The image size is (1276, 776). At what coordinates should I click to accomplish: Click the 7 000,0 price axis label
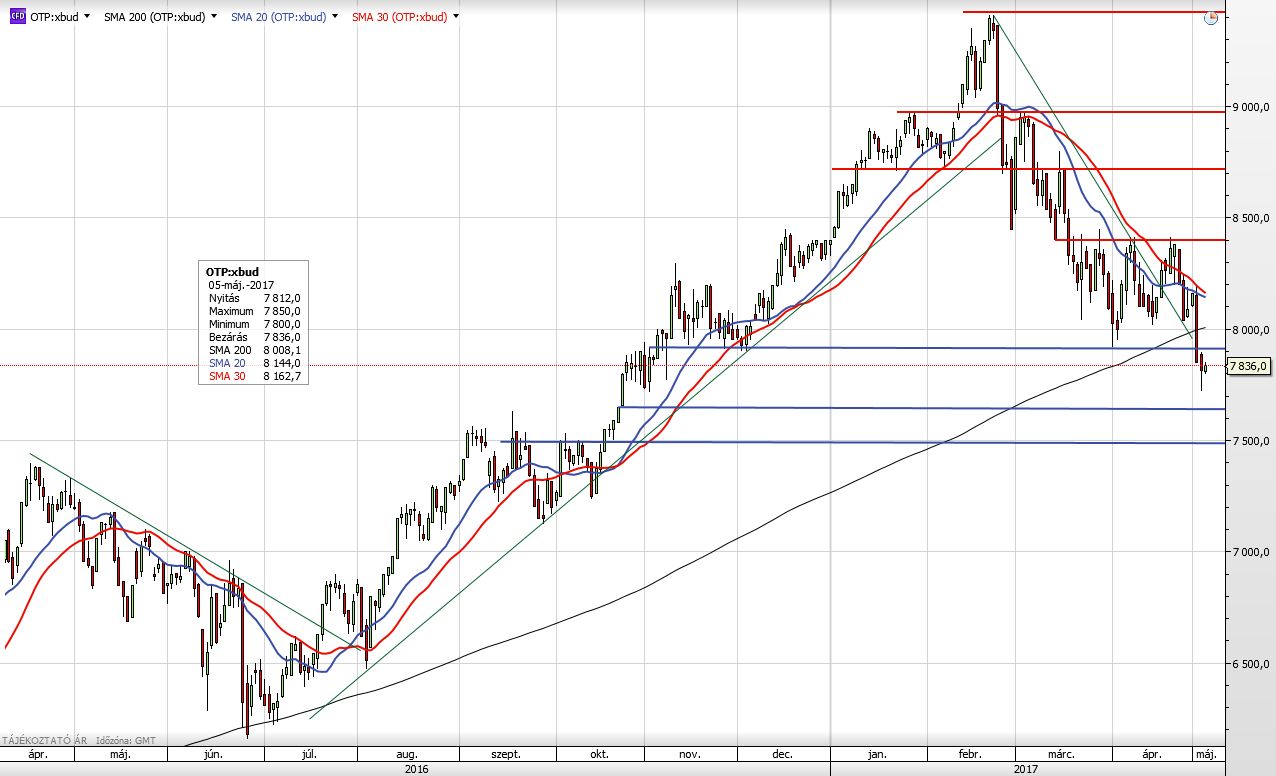1250,552
